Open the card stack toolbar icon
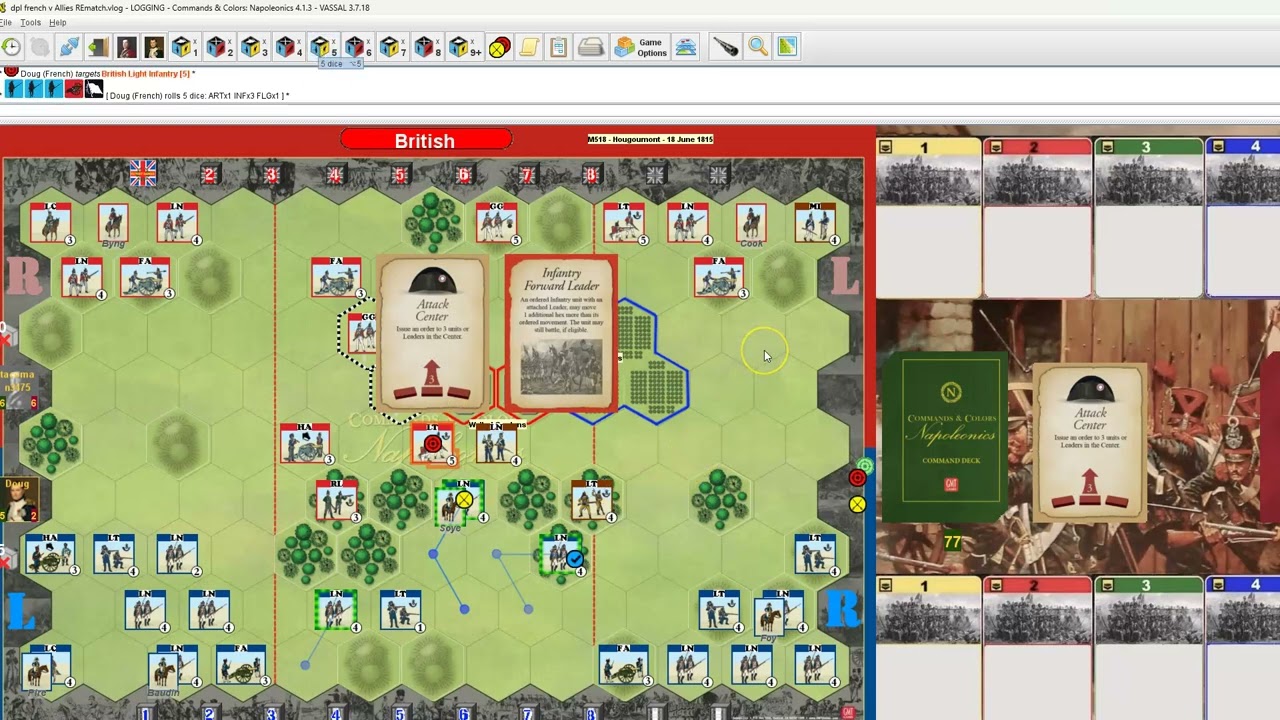1280x720 pixels. (591, 47)
